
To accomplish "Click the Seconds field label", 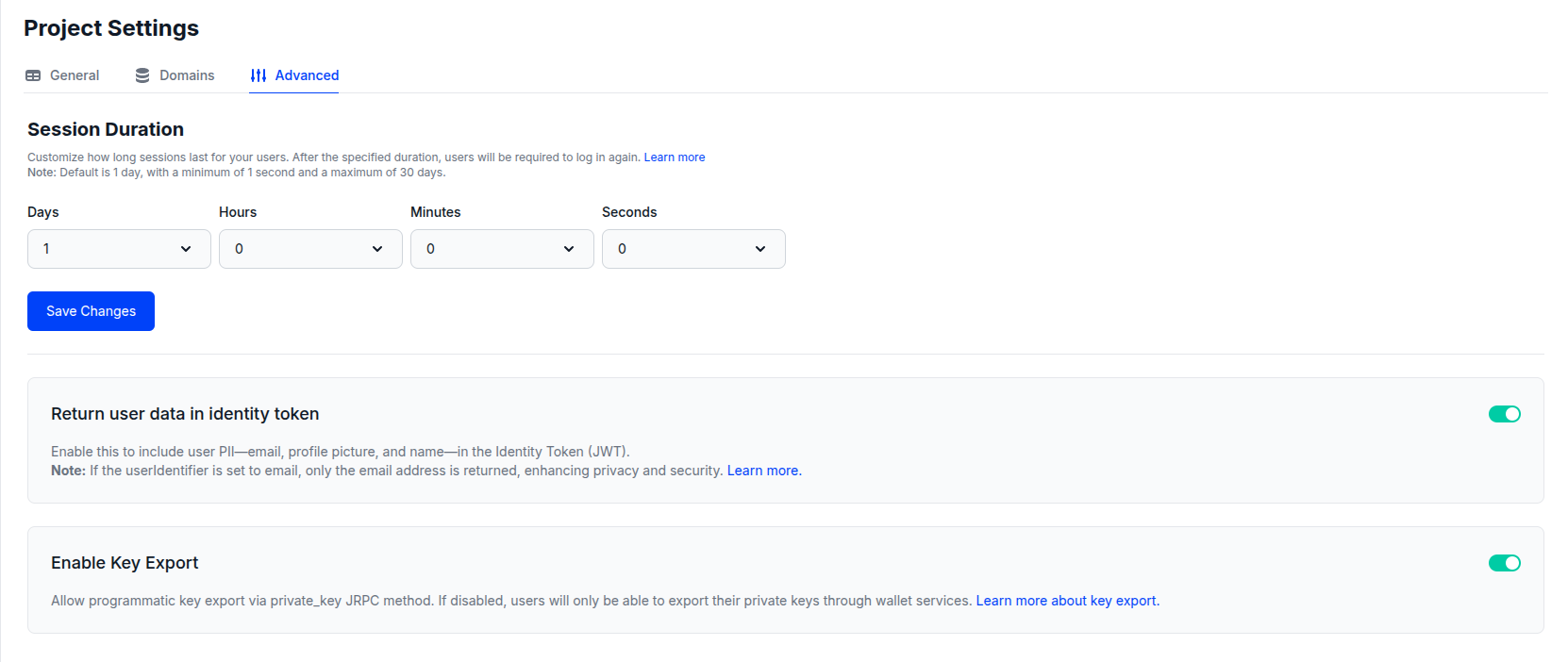I will pos(629,212).
